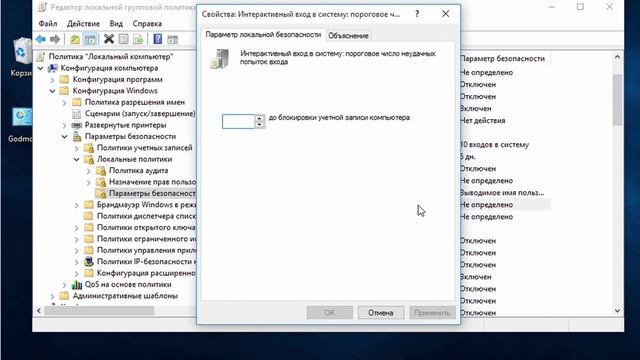The width and height of the screenshot is (640, 360).
Task: Select the Параметр локальной безопасности tab
Action: click(263, 35)
